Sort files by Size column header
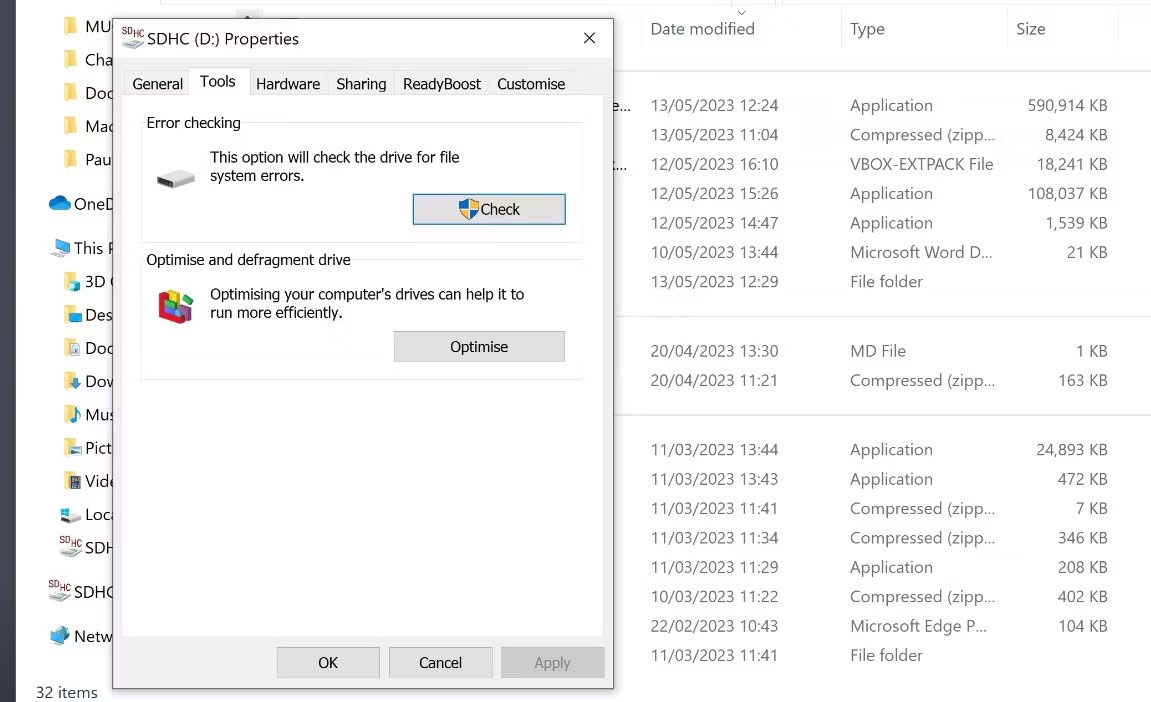Screen dimensions: 1151x702 pos(1030,29)
